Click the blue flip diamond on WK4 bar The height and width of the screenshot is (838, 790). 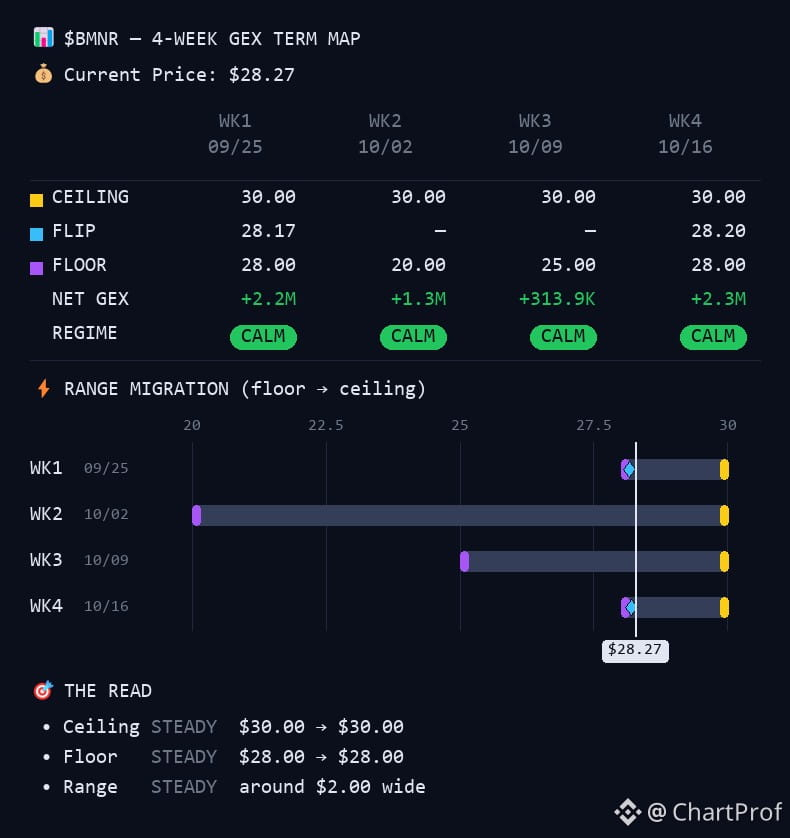630,607
